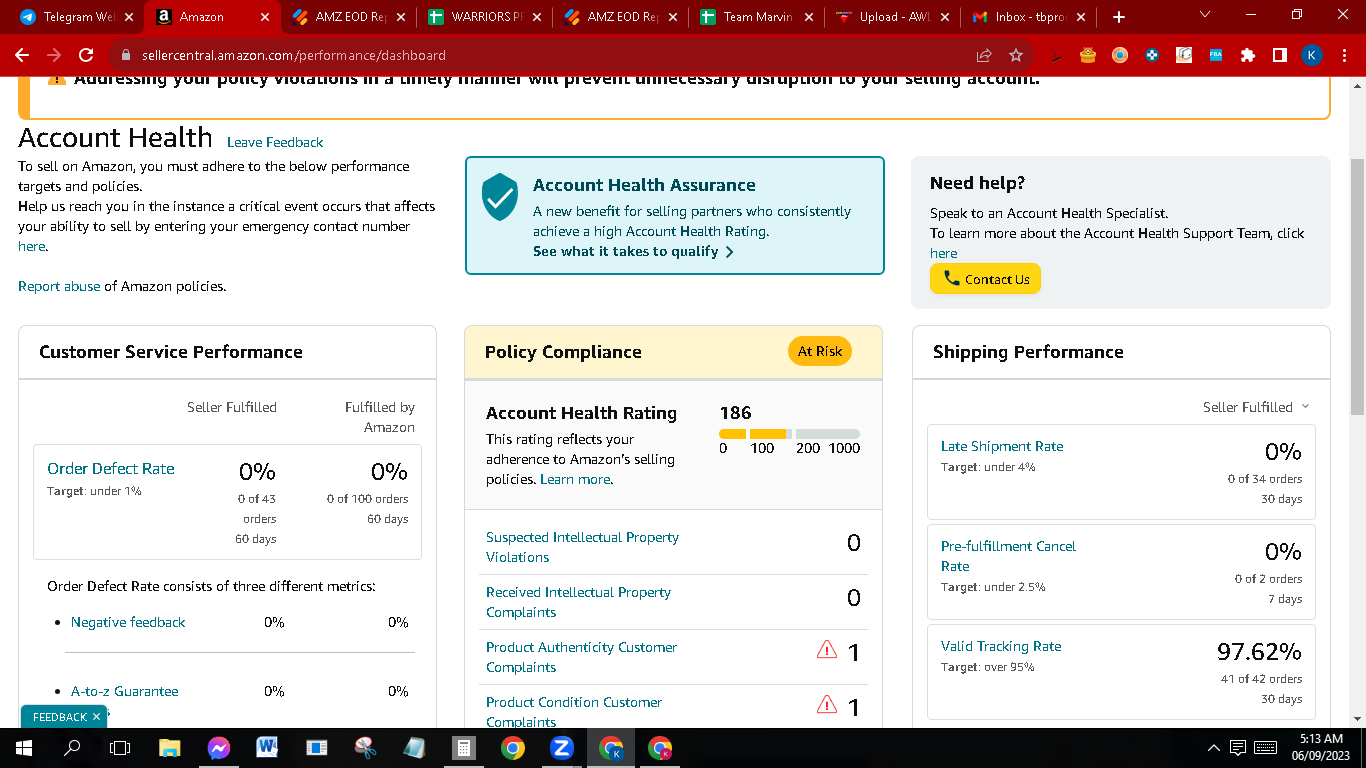Bookmark this page with the star icon

click(1016, 55)
